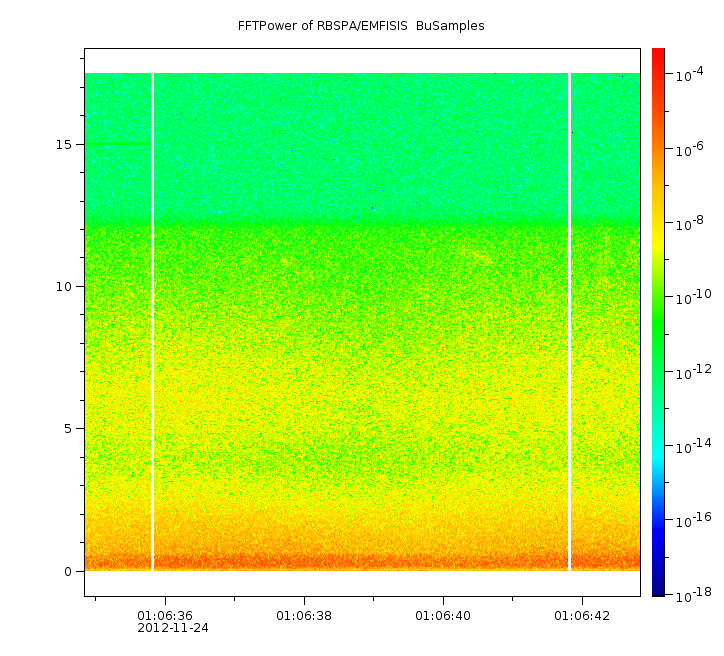Click the dark blue bottom of the colorbar
Image resolution: width=724 pixels, height=656 pixels.
coord(658,589)
